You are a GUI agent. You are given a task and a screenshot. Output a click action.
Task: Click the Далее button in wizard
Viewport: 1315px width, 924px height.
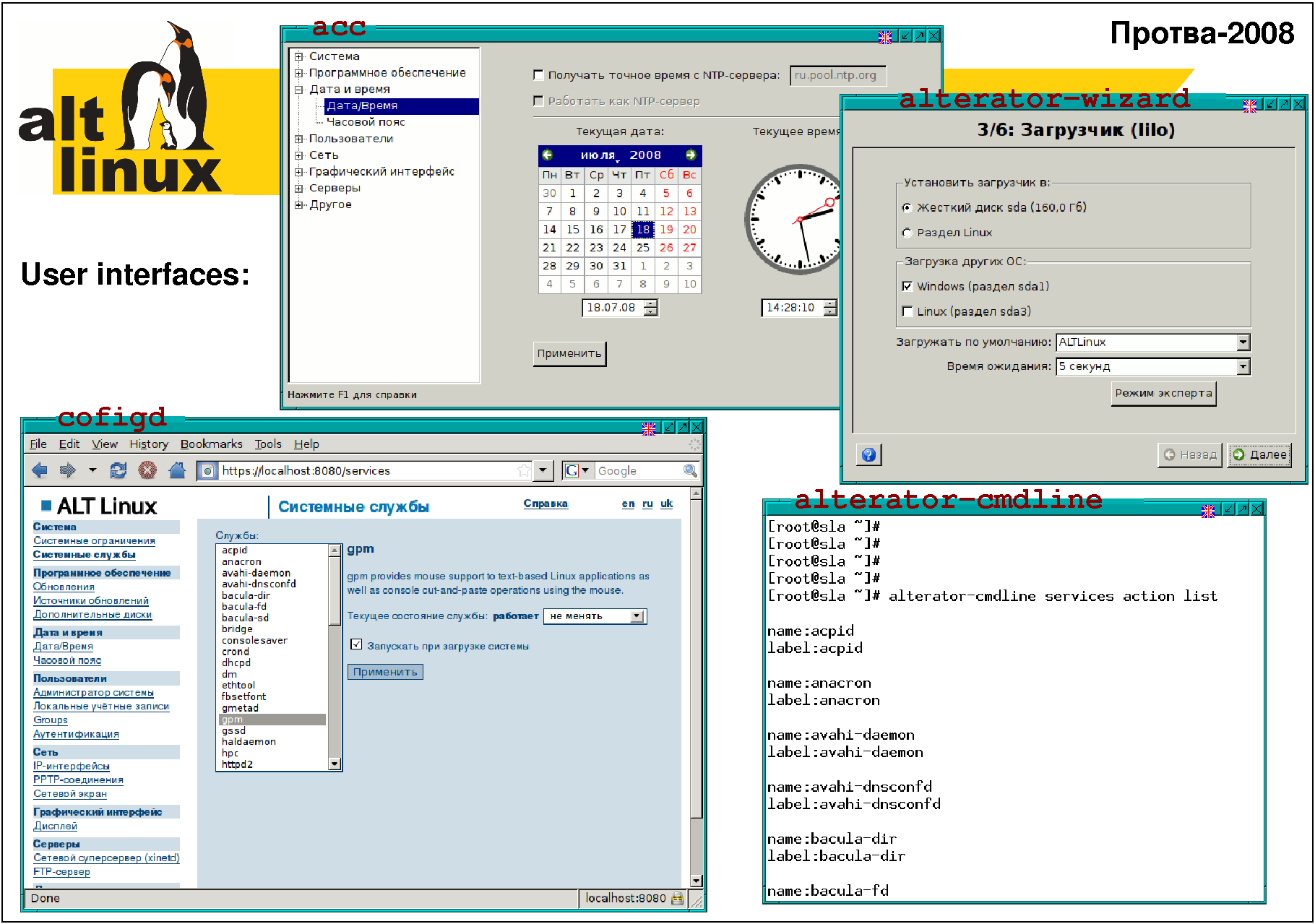point(1259,455)
